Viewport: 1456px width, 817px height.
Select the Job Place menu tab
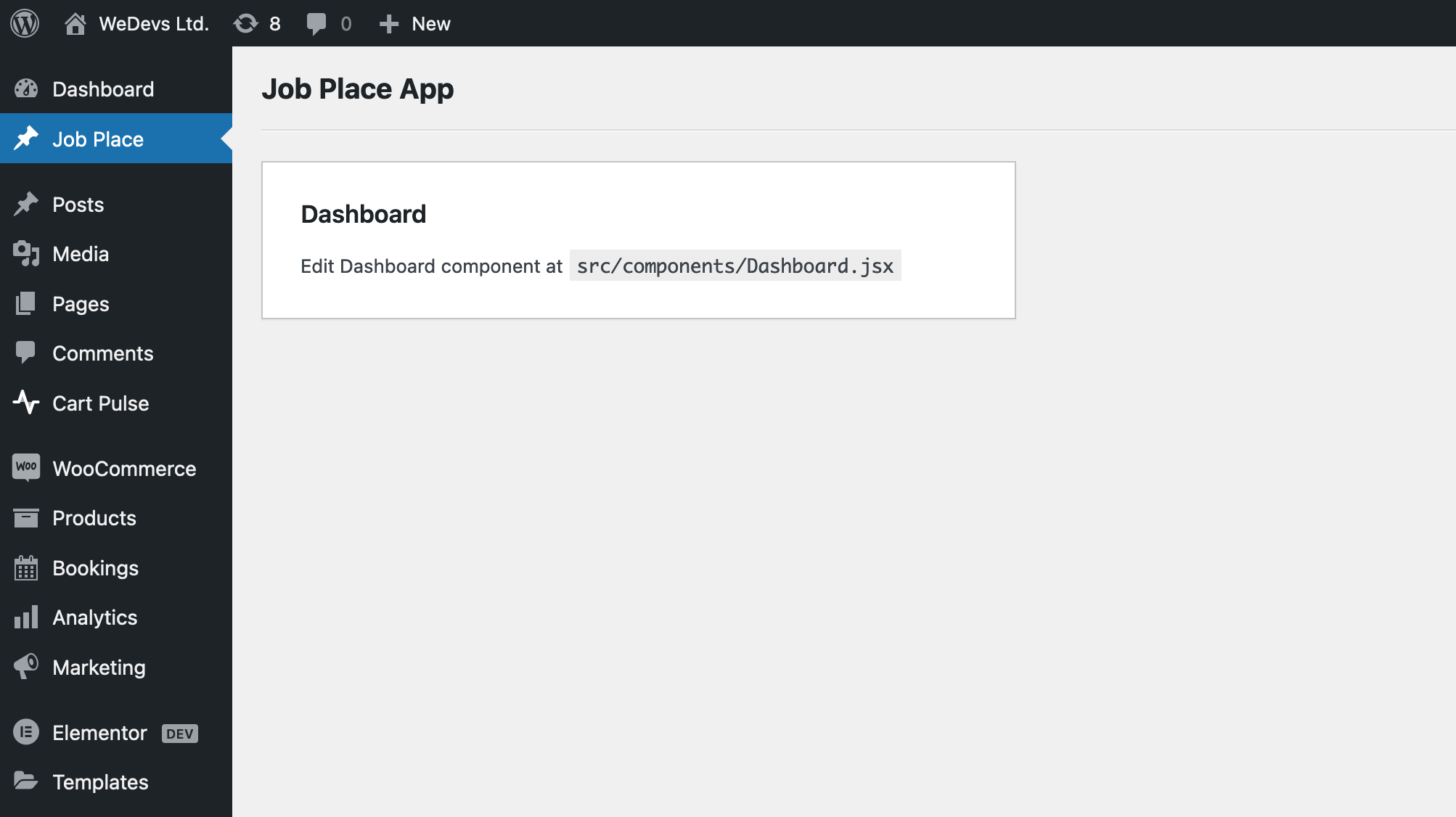click(97, 139)
